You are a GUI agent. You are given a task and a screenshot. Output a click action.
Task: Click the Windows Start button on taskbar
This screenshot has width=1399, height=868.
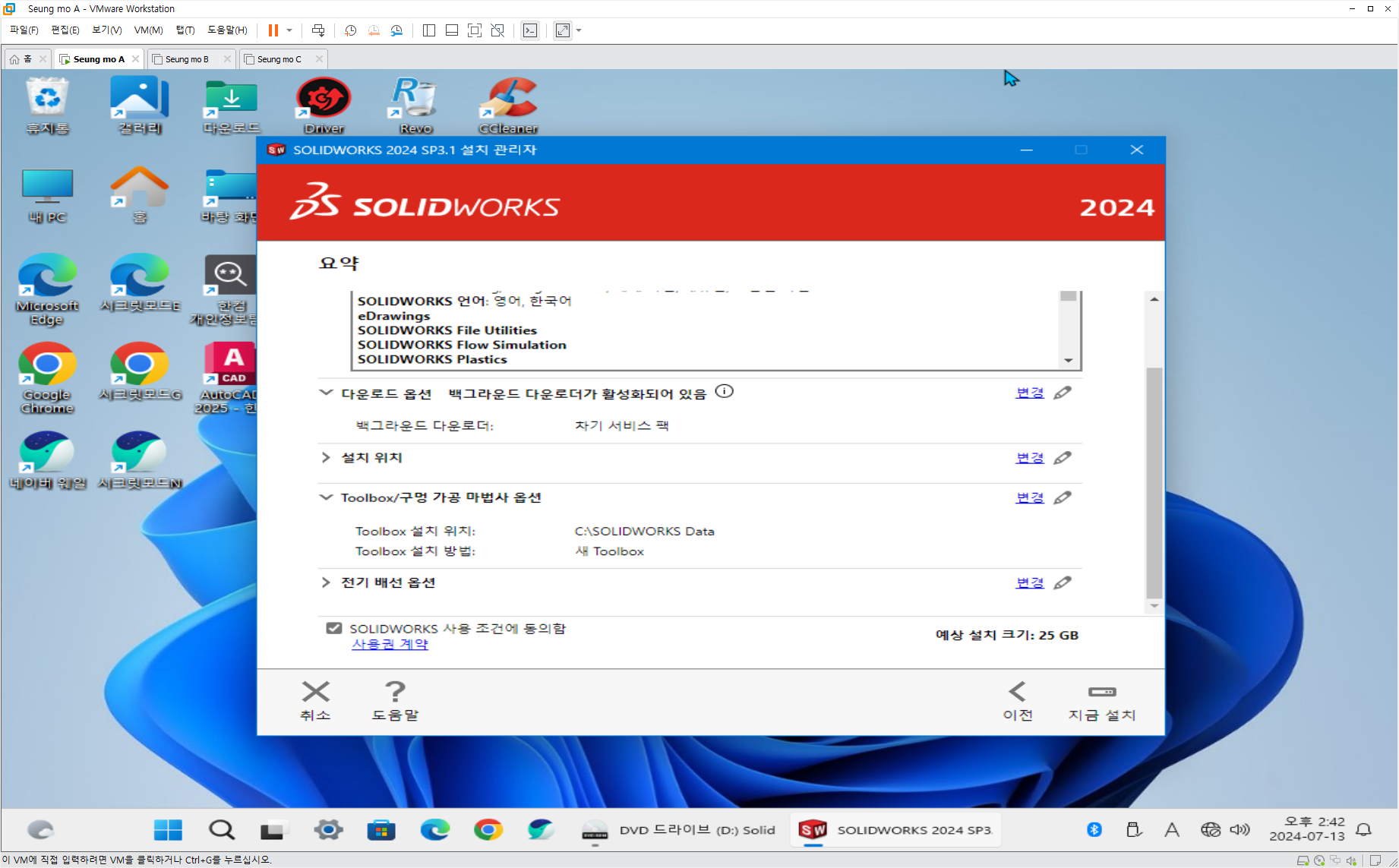(x=168, y=830)
